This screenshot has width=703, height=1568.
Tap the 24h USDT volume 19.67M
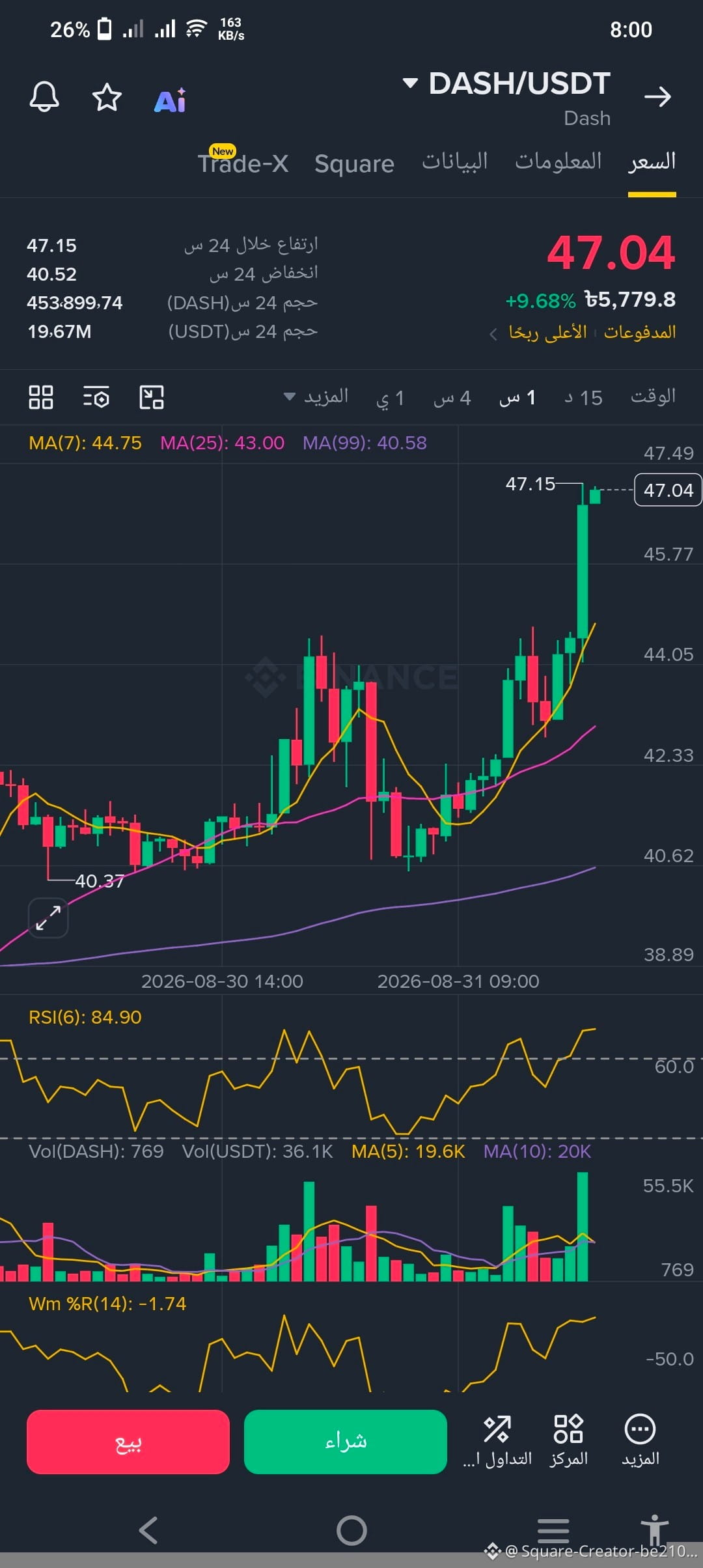click(59, 331)
